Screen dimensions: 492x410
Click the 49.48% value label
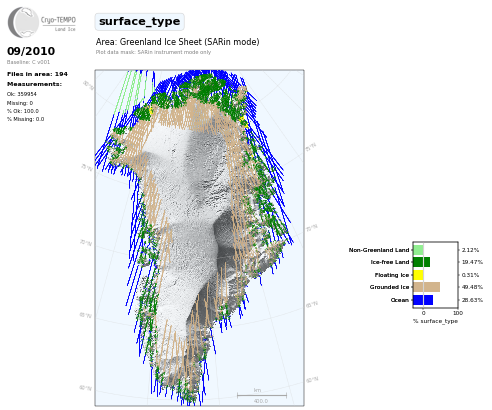point(472,287)
